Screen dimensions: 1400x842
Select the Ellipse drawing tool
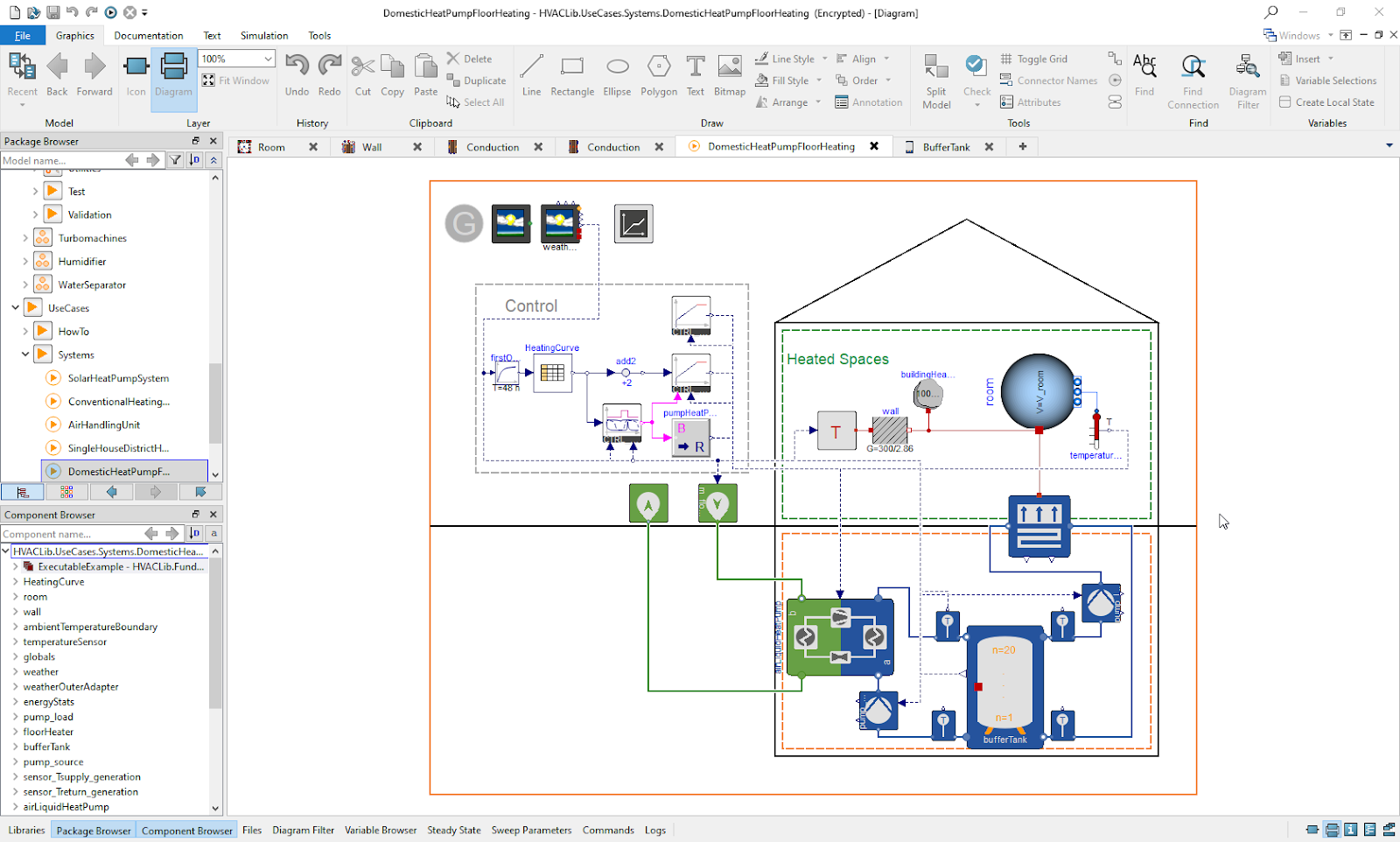click(x=617, y=75)
